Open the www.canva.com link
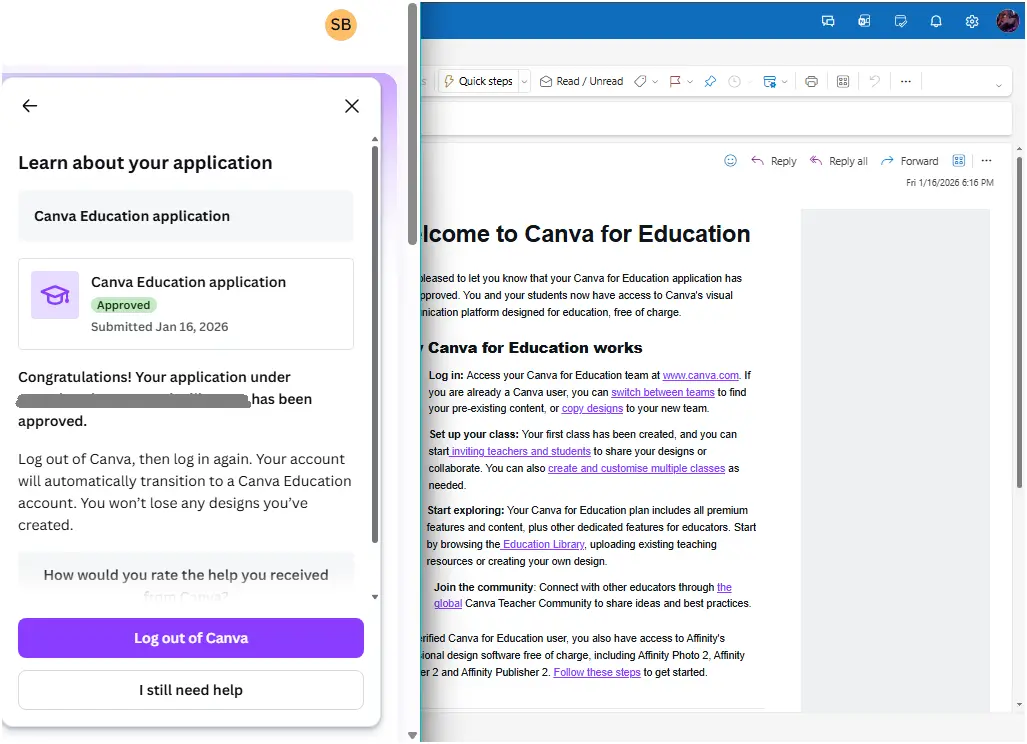Viewport: 1027px width, 744px height. [x=700, y=375]
